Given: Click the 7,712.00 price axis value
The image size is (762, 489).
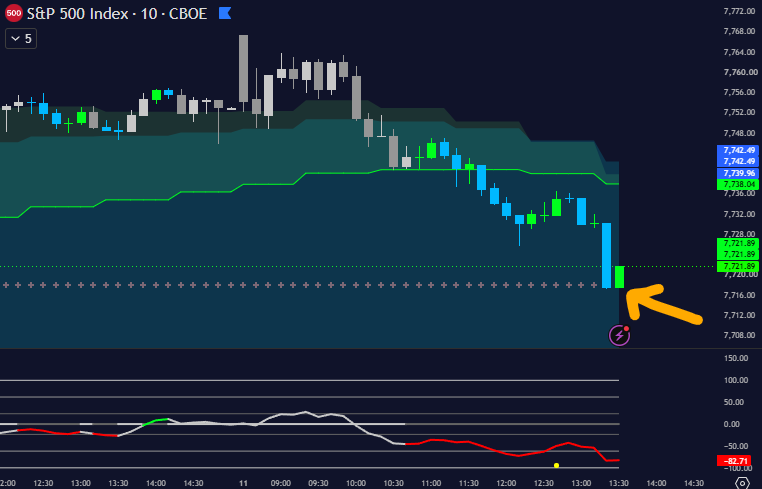Looking at the screenshot, I should 739,315.
